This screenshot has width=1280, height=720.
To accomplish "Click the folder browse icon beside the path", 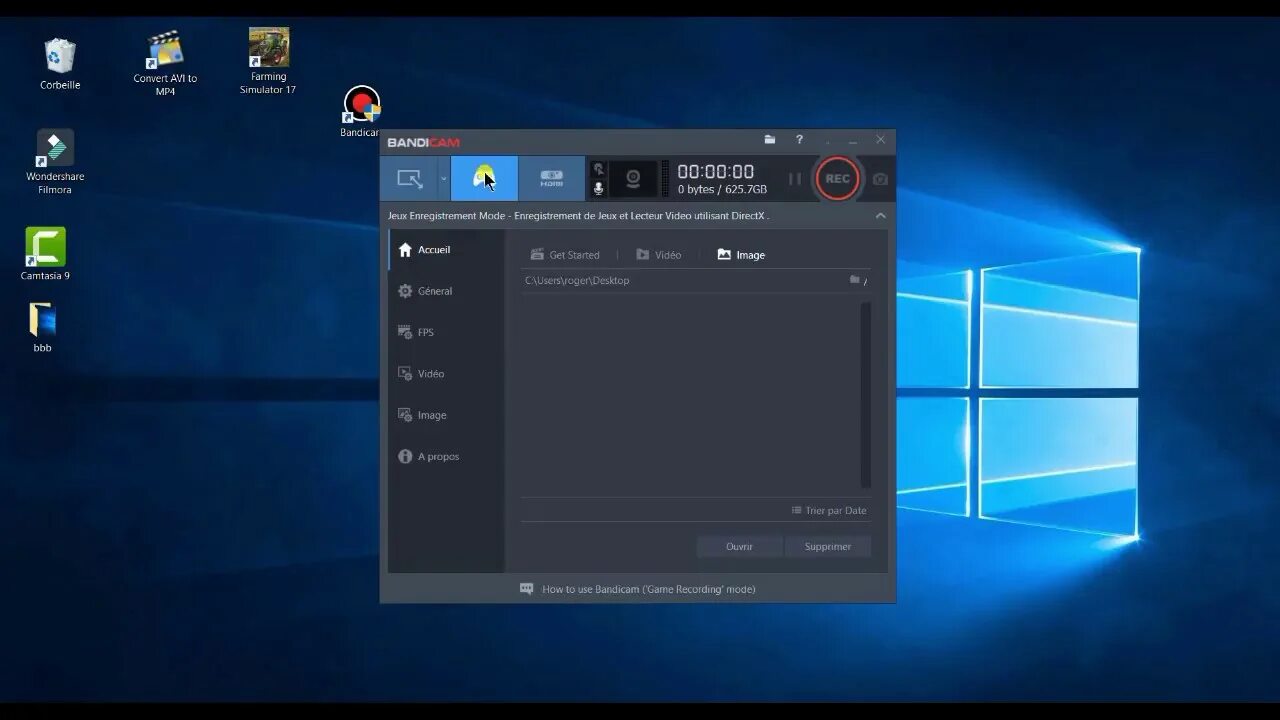I will (x=855, y=280).
